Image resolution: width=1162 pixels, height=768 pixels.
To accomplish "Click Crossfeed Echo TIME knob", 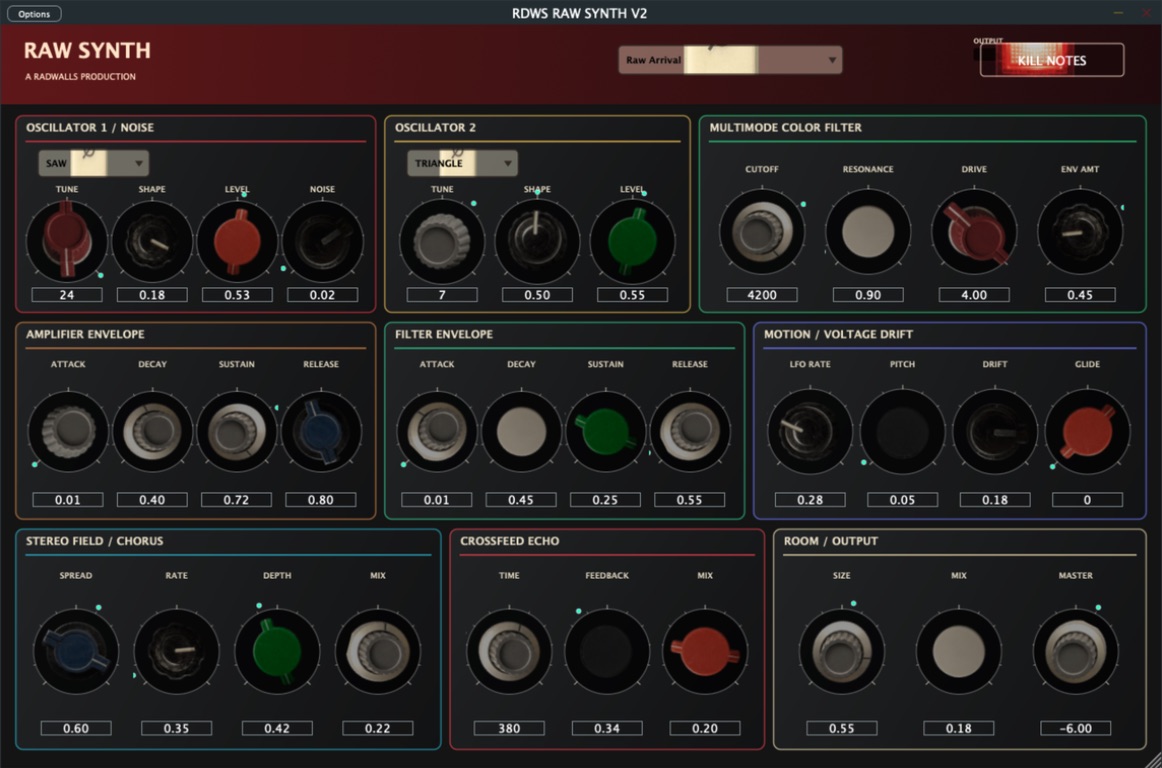I will click(x=509, y=652).
